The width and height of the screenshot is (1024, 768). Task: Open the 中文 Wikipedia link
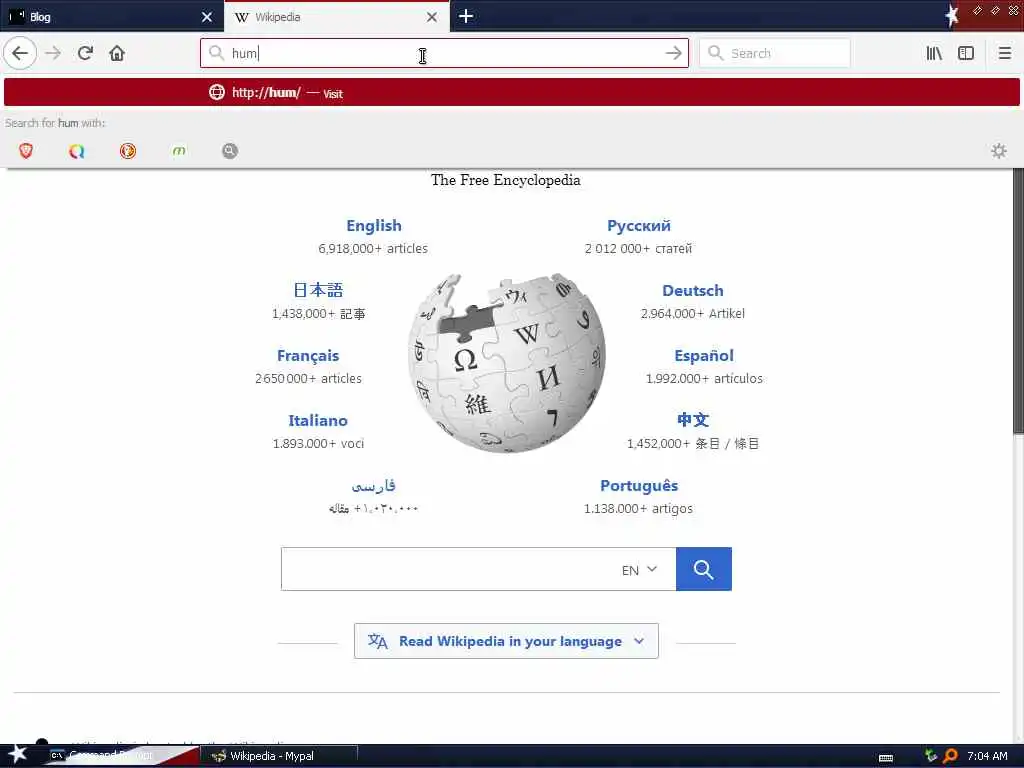pos(693,419)
